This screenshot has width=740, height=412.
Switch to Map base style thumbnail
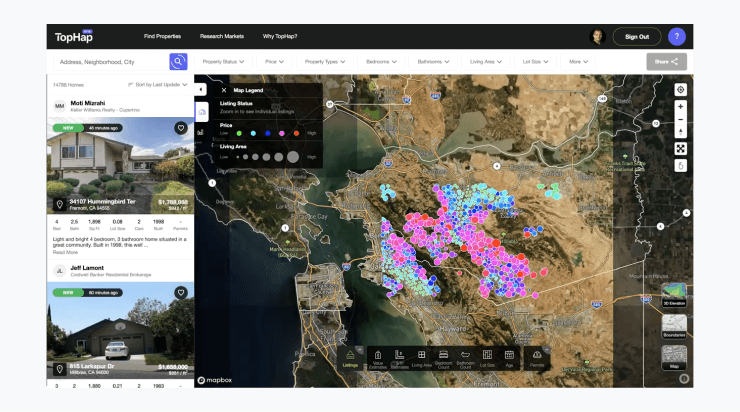point(673,357)
